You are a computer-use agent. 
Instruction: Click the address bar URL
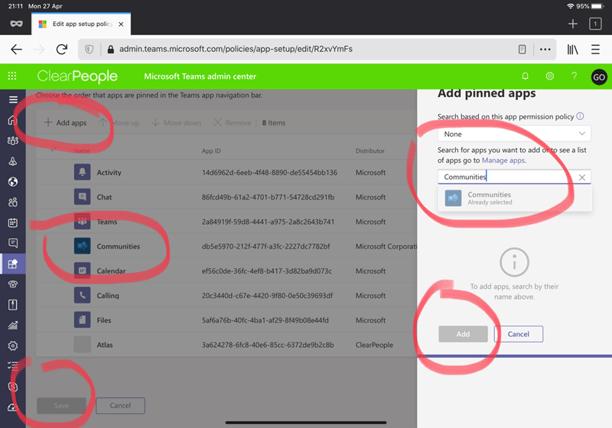[236, 49]
